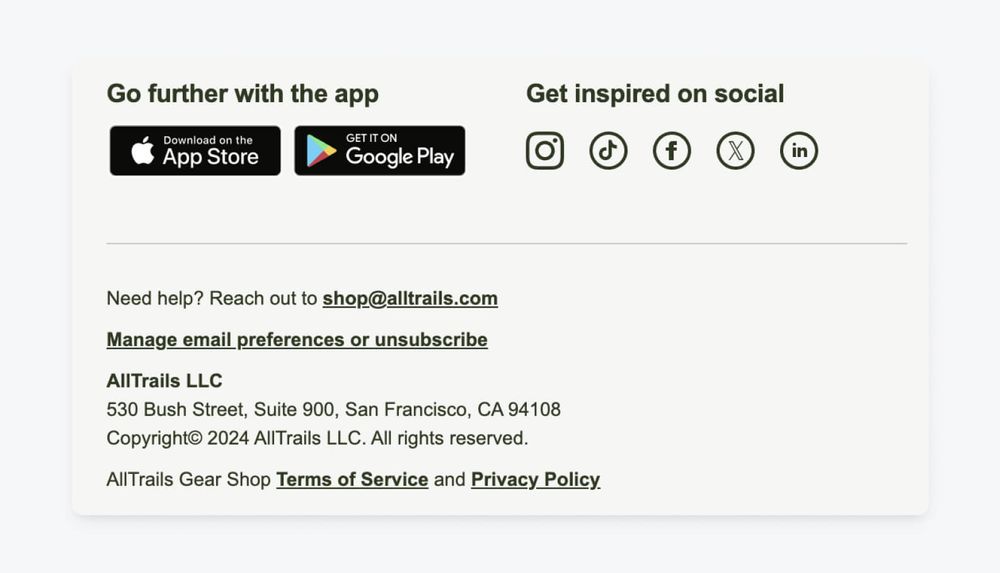
Task: Click the Copyright 2024 AllTrails LLC text
Action: tap(317, 438)
